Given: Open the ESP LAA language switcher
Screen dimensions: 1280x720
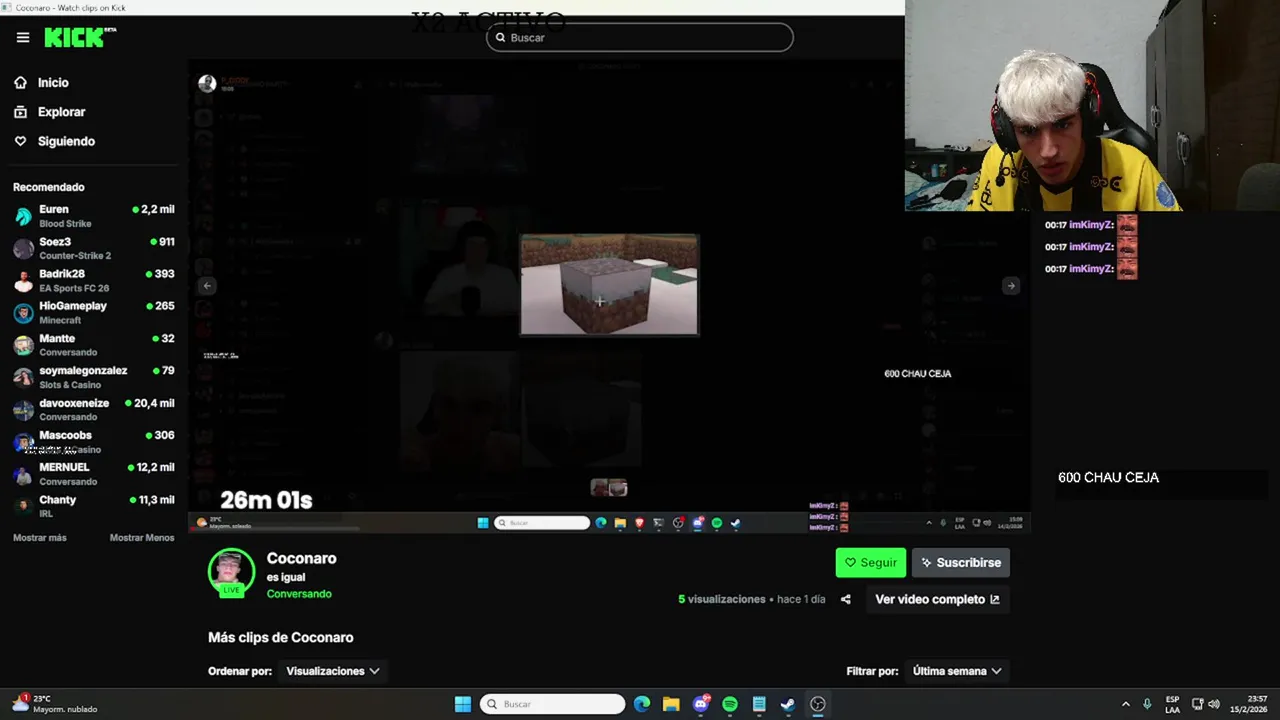Looking at the screenshot, I should pos(1172,704).
